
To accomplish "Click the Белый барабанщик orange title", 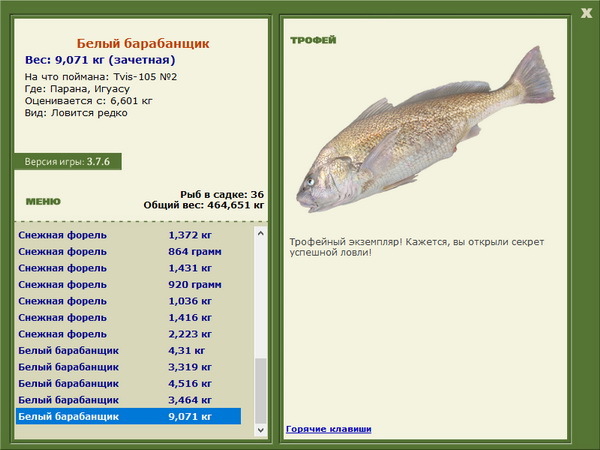I will click(143, 43).
